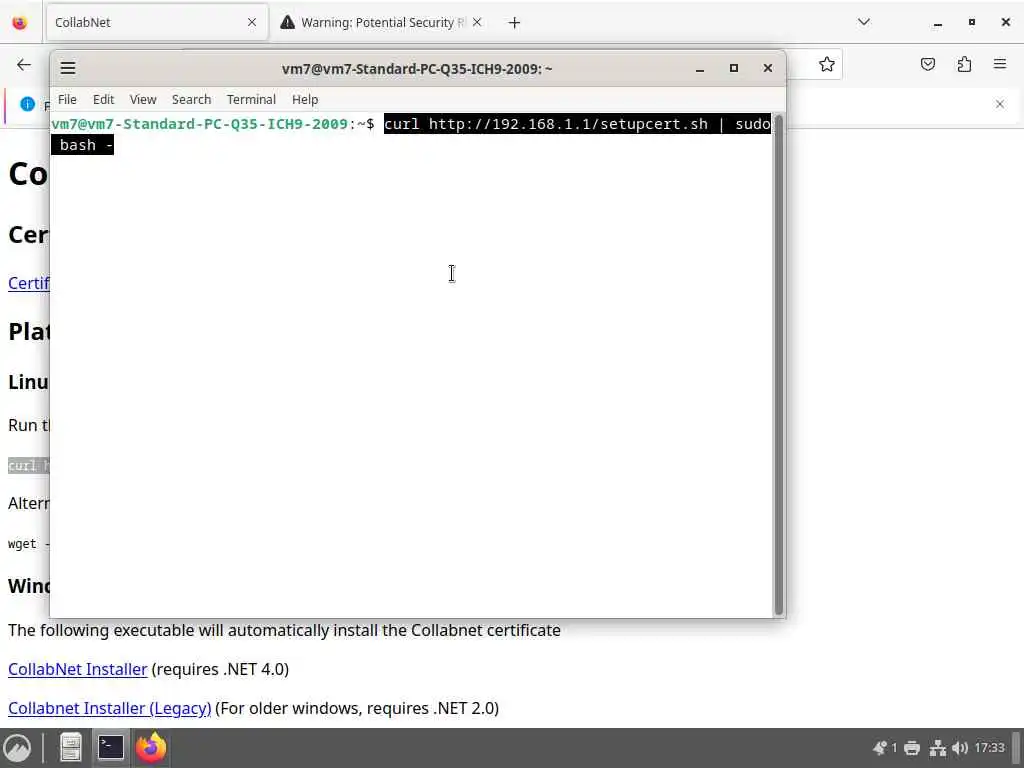
Task: Close the CollabNet tab
Action: (x=252, y=22)
